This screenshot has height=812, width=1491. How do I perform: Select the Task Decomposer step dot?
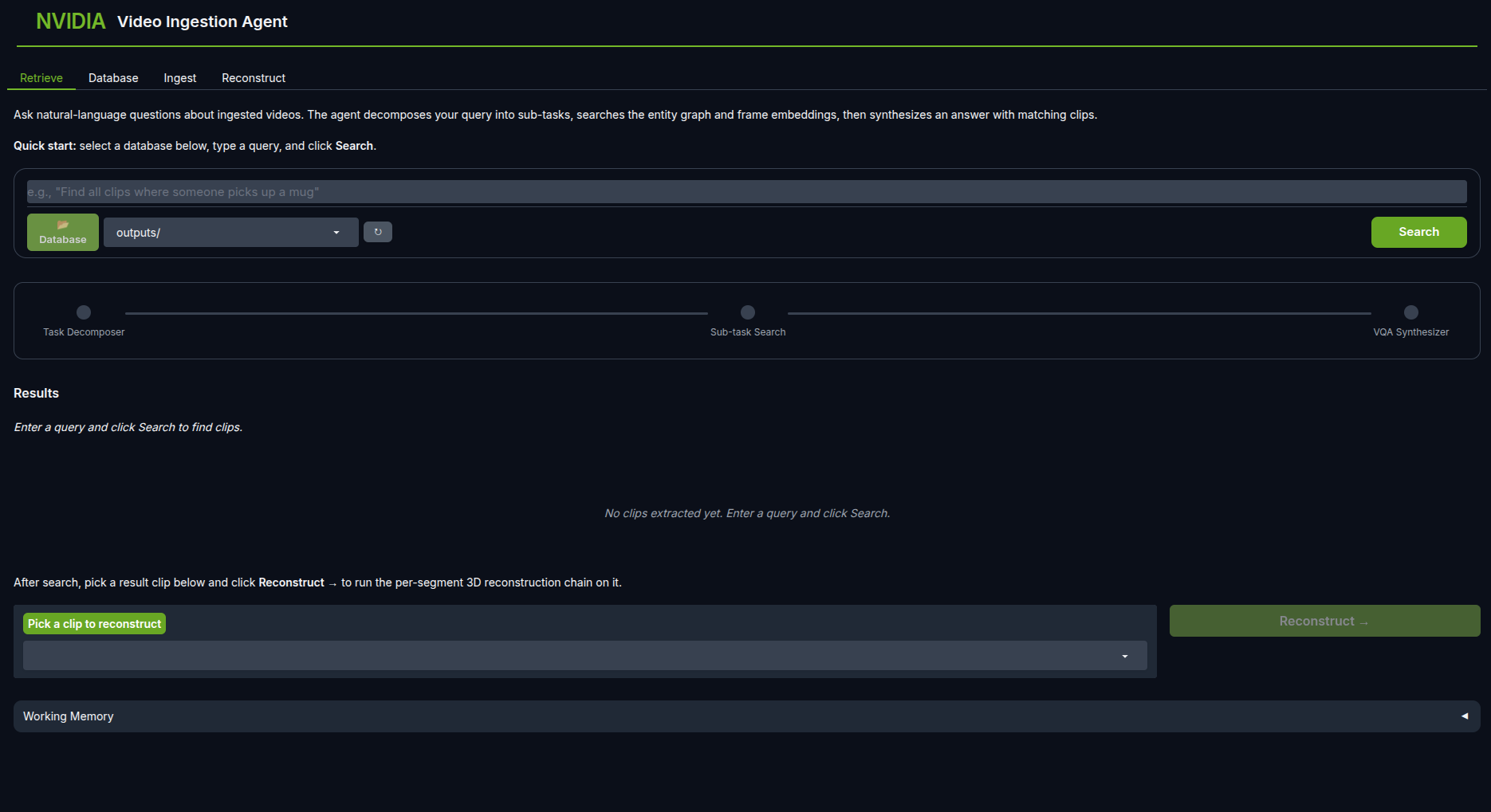(84, 312)
